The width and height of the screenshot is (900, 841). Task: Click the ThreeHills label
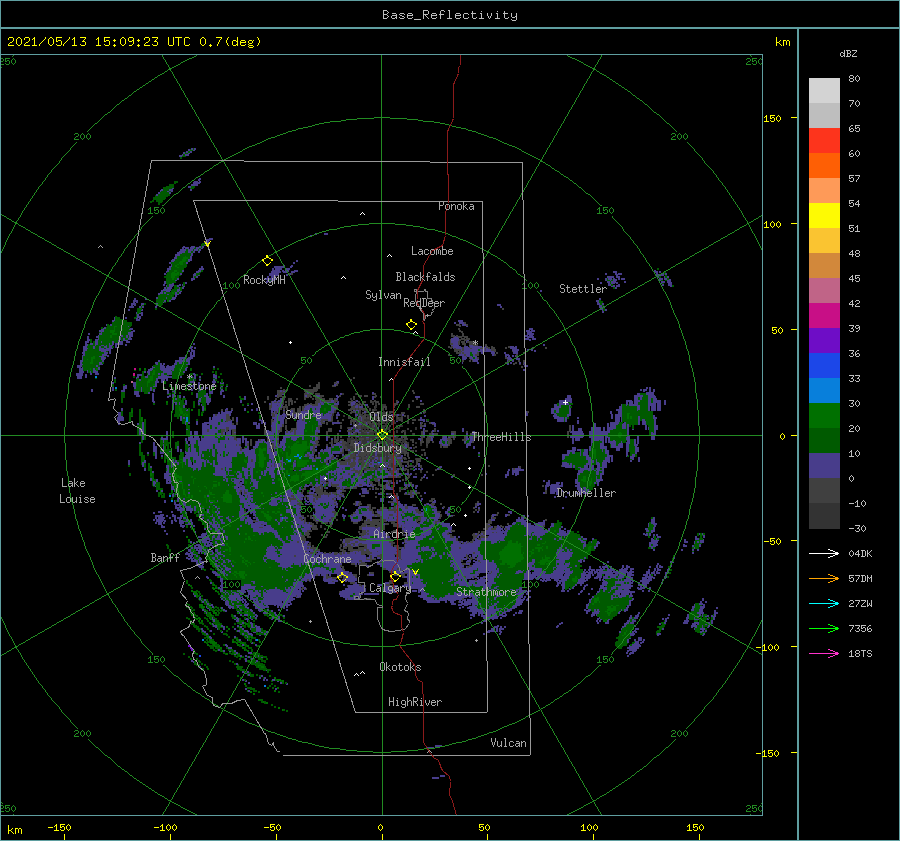click(502, 437)
